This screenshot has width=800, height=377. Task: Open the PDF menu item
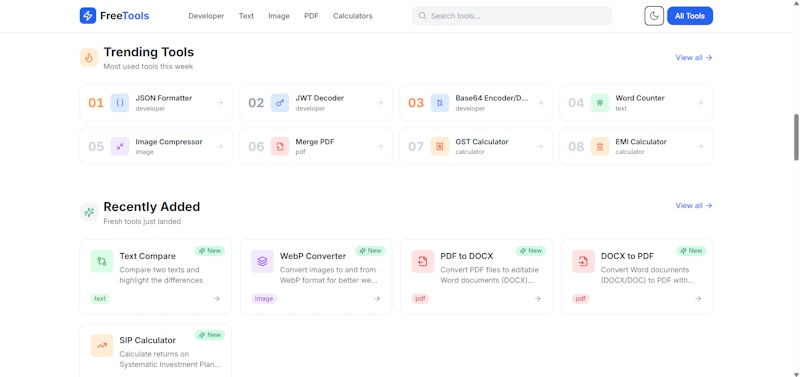311,16
